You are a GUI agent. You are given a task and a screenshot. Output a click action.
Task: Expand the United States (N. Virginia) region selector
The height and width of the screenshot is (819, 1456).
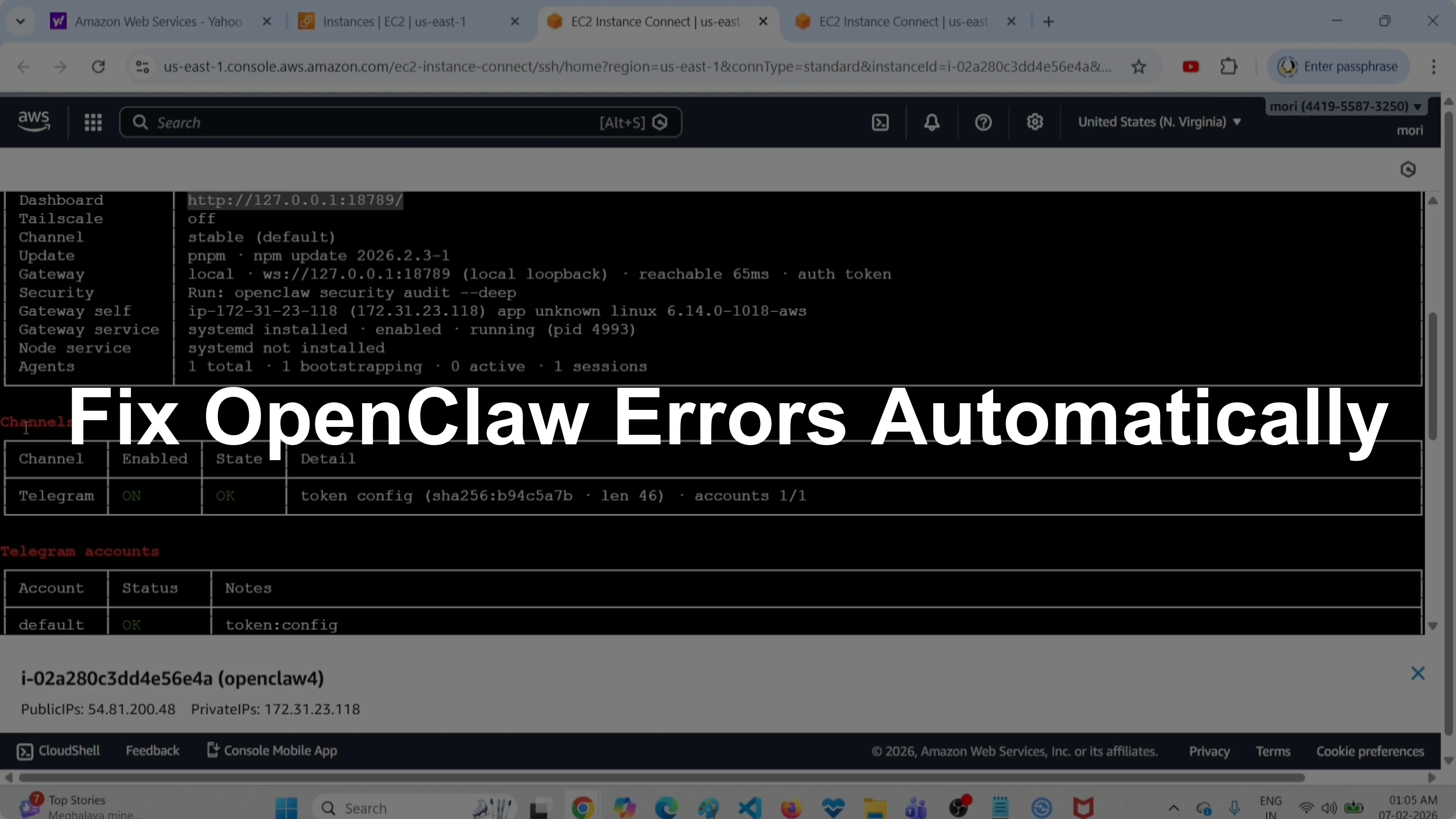click(1159, 121)
